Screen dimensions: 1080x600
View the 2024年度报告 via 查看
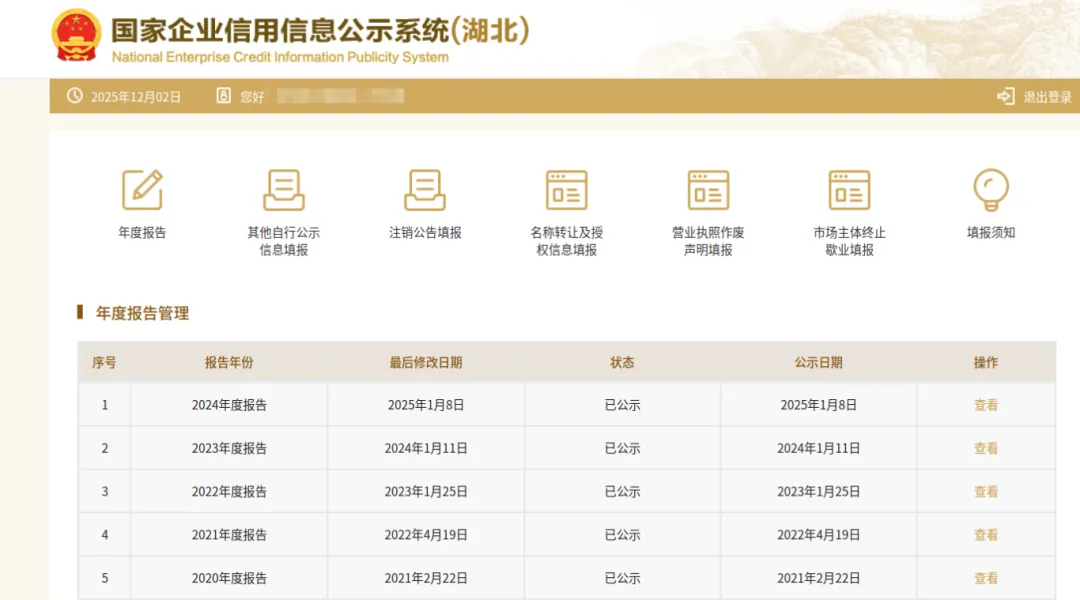pyautogui.click(x=986, y=405)
